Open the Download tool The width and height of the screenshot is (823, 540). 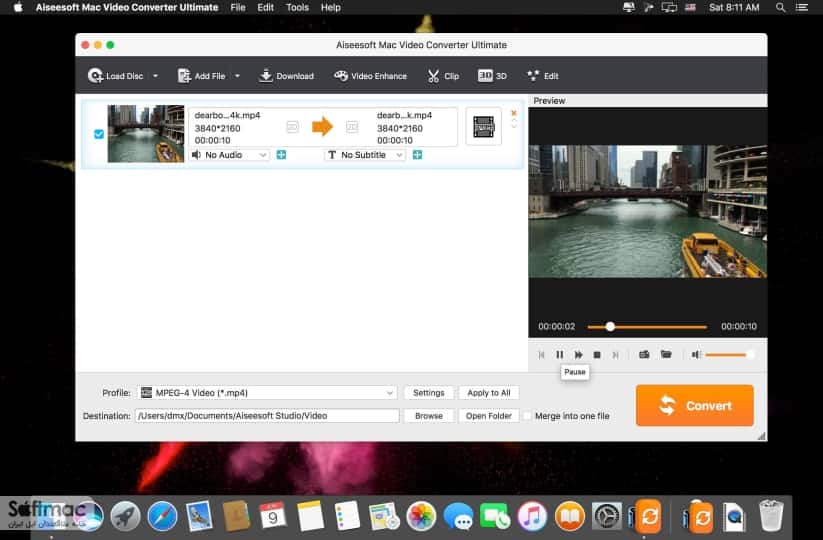[x=287, y=76]
